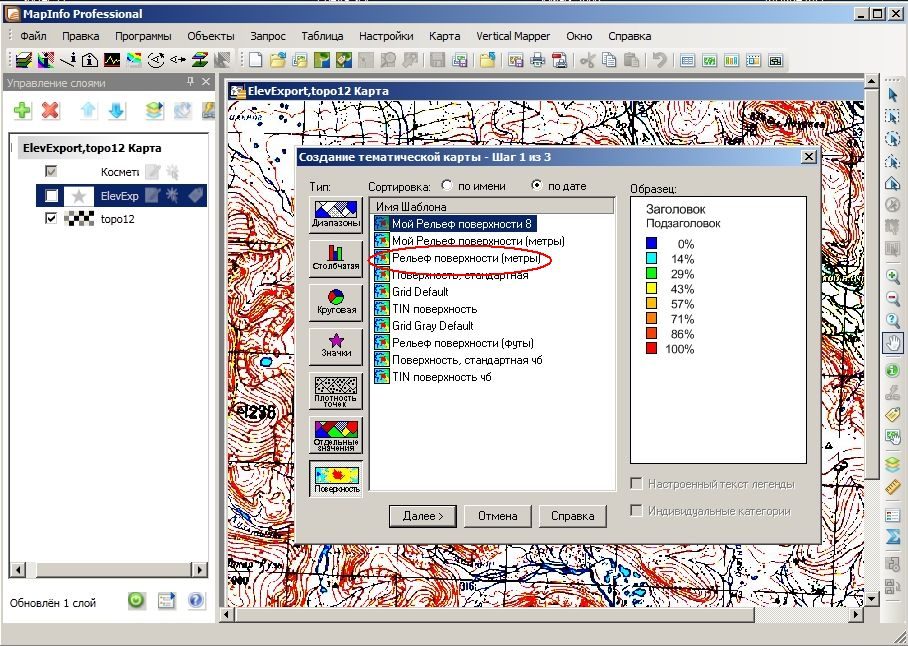The image size is (908, 646).
Task: Choose the Столбчатая bar chart type
Action: click(x=336, y=258)
